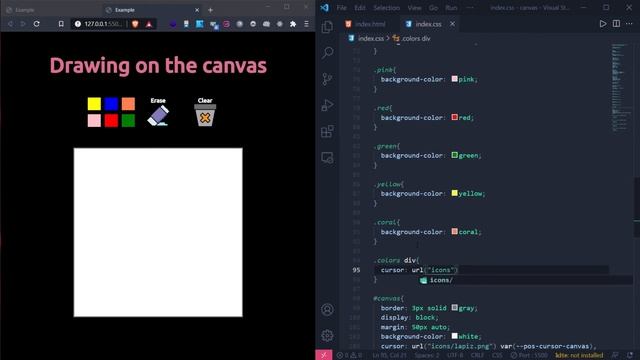The height and width of the screenshot is (360, 640).
Task: Open the View menu in VS Code
Action: 414,8
